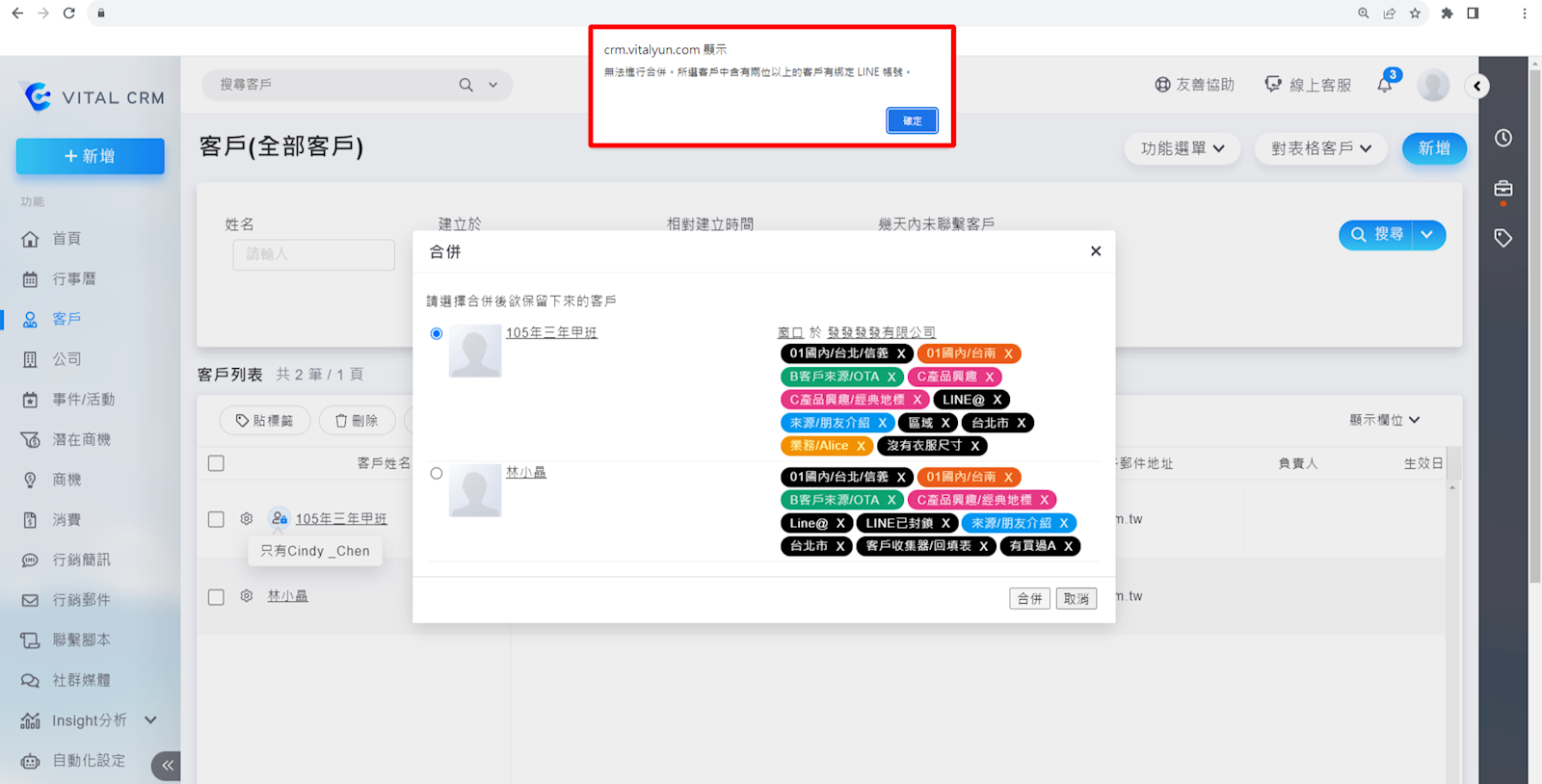Viewport: 1542px width, 784px height.
Task: Click the notification bell icon
Action: point(1384,85)
